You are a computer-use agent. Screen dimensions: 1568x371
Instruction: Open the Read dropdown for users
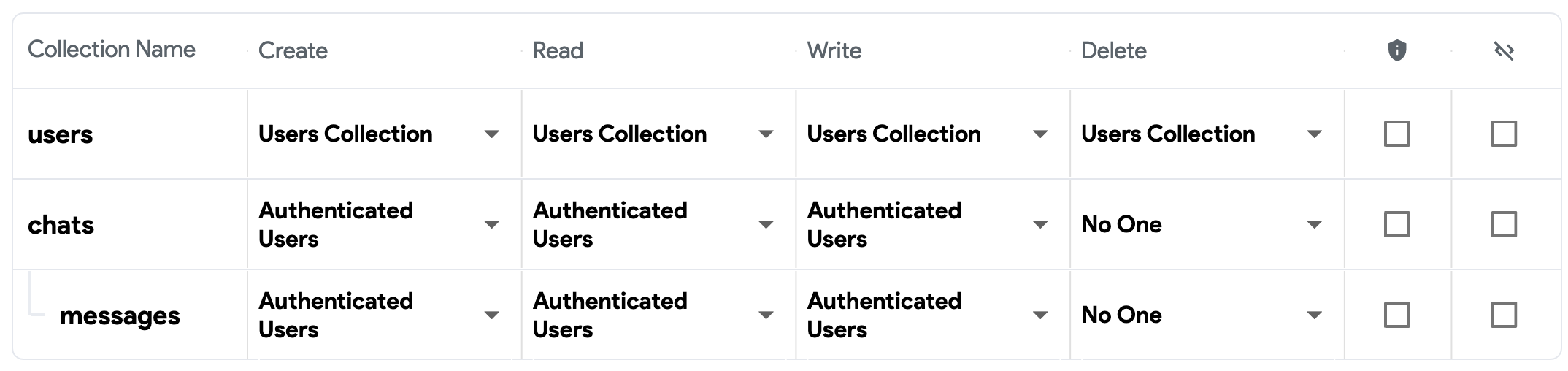tap(653, 134)
